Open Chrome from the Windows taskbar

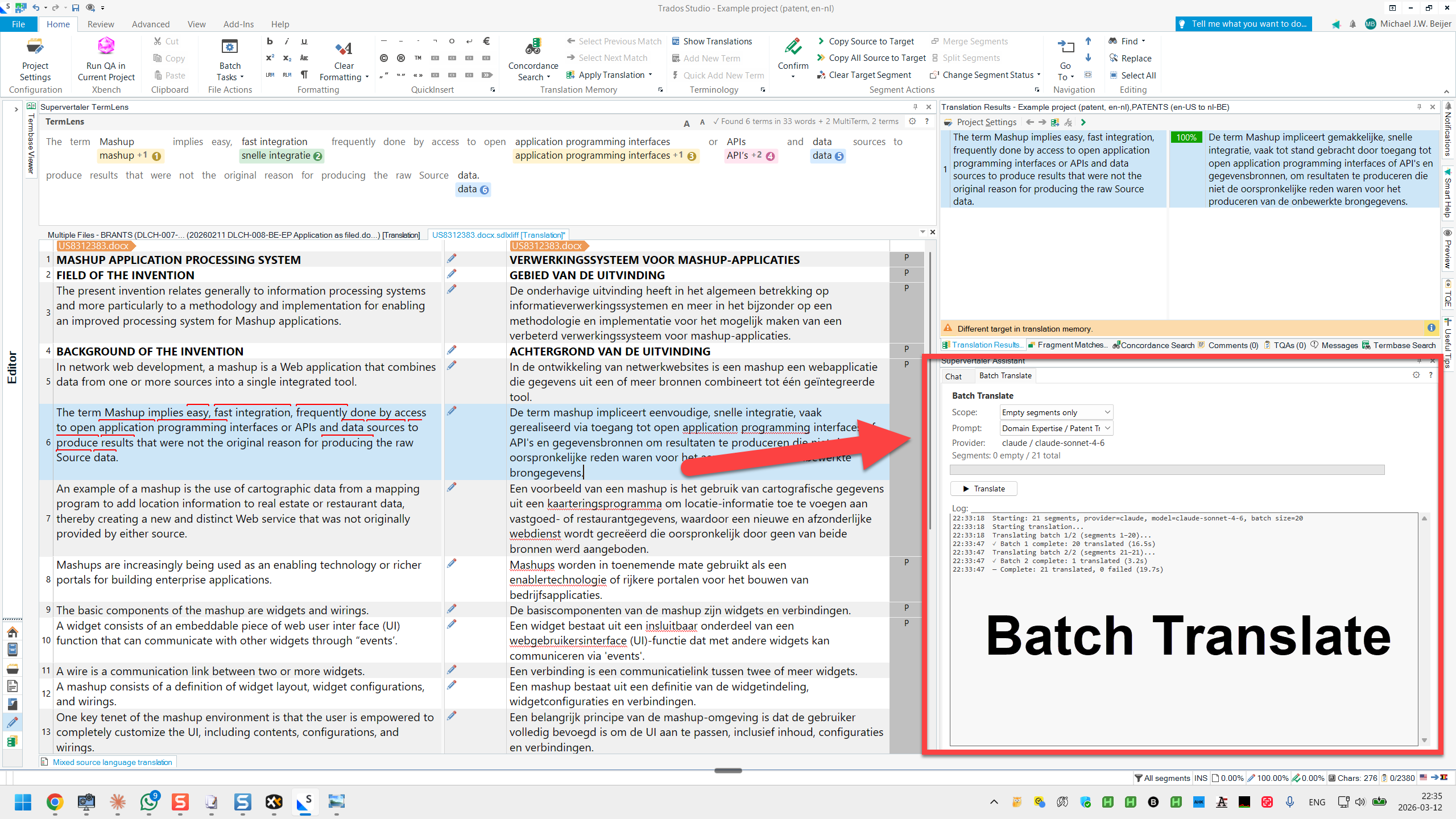(55, 802)
